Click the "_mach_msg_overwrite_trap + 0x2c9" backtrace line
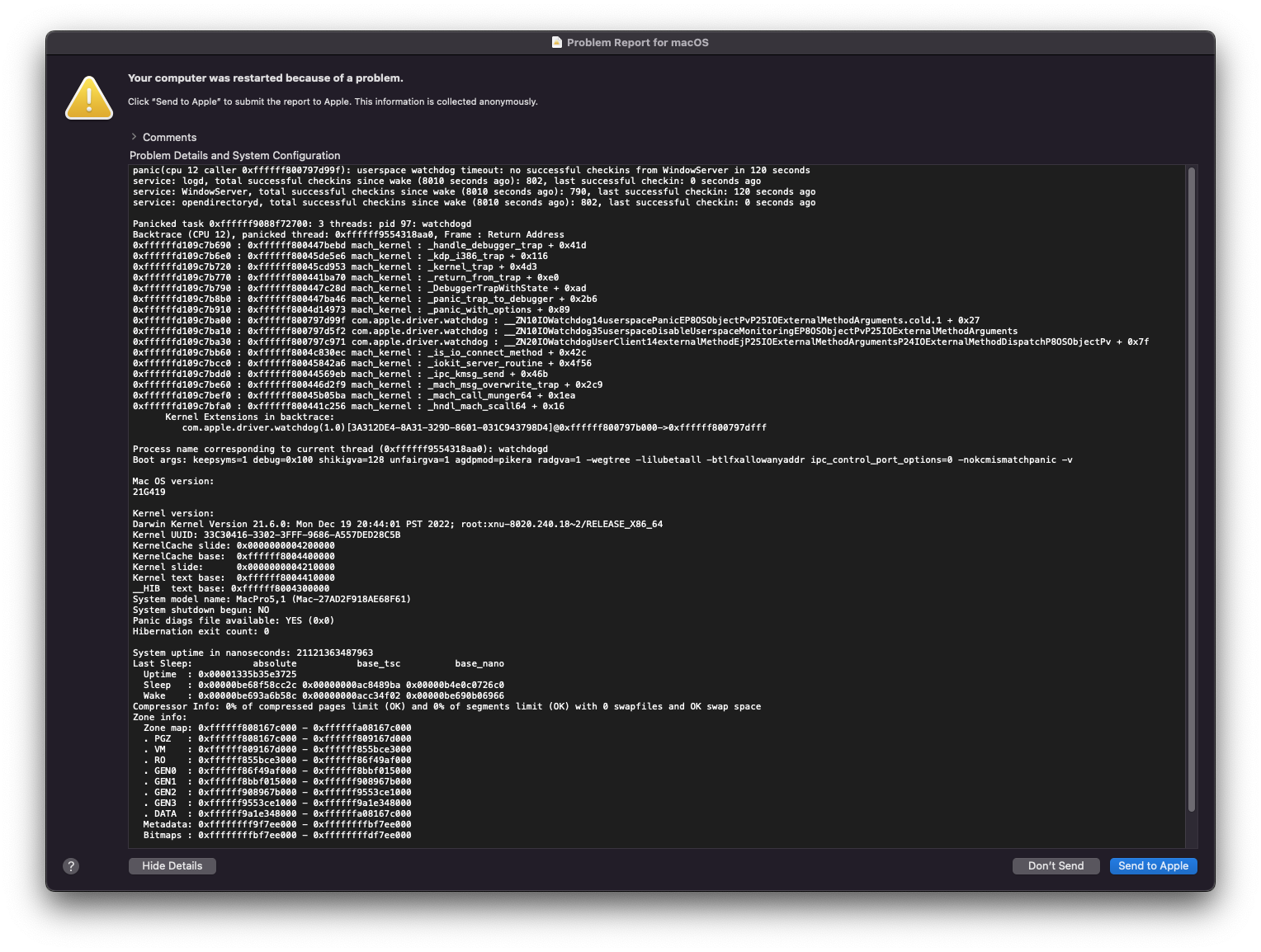 368,385
